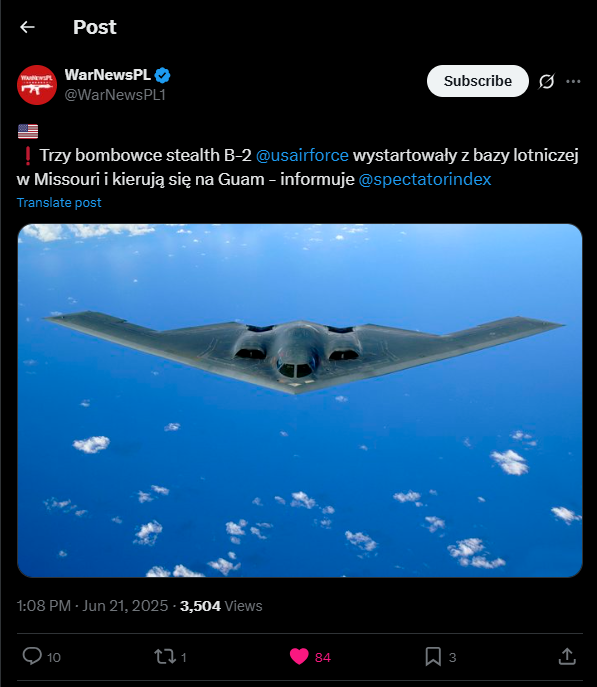
Task: Subscribe to WarNewsPL
Action: point(477,81)
